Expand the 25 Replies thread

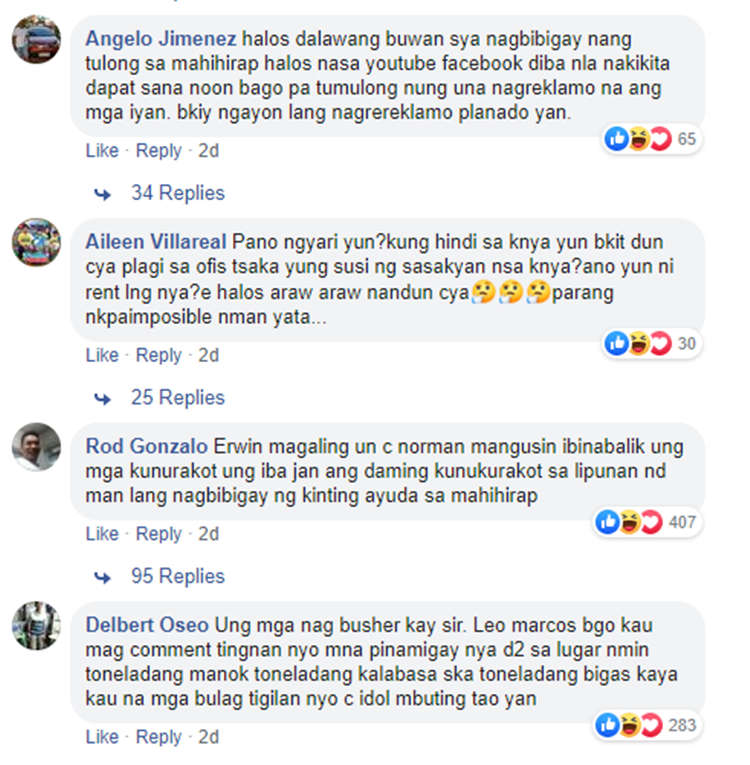click(178, 398)
